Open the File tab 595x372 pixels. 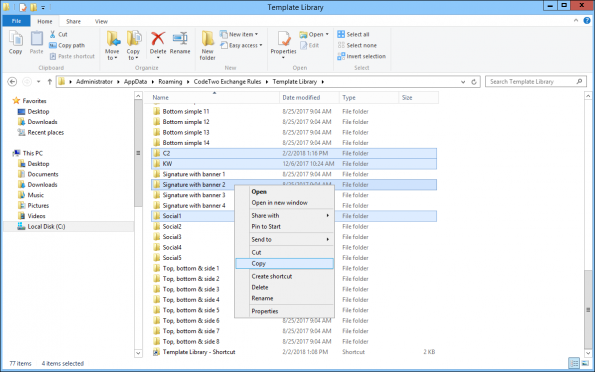[x=16, y=21]
